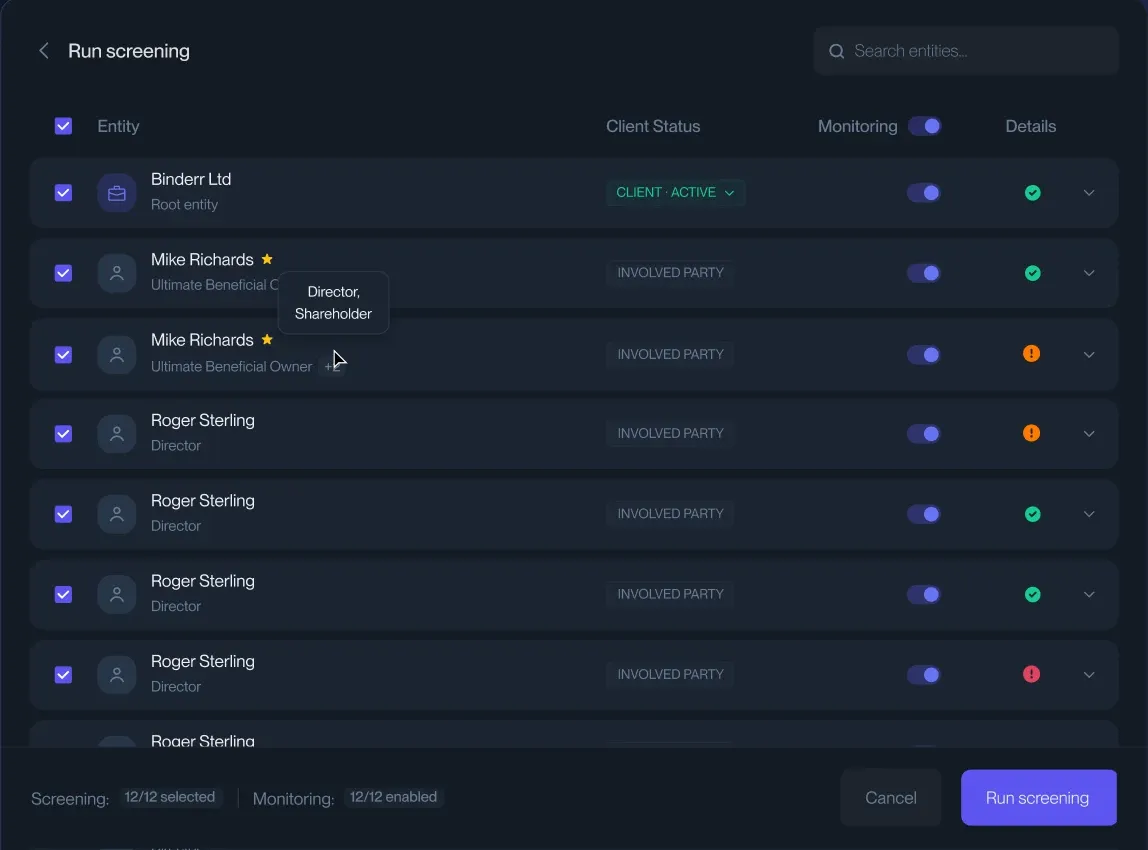Click the back arrow beside Run screening title

click(x=43, y=51)
